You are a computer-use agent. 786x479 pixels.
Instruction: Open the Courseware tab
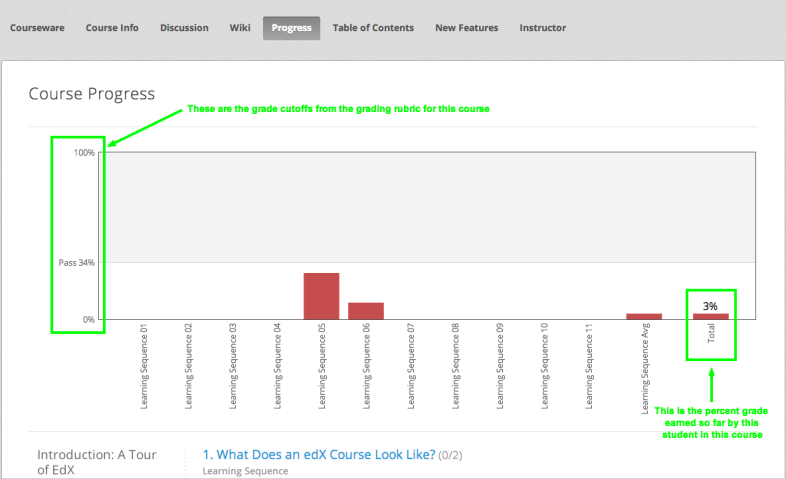pyautogui.click(x=37, y=28)
